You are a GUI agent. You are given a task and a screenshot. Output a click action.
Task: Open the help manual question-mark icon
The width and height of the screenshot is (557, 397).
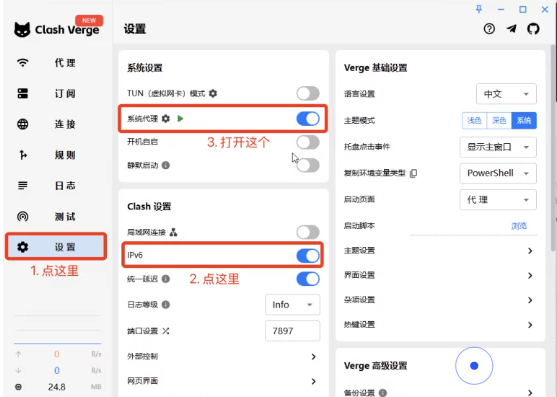pos(489,29)
